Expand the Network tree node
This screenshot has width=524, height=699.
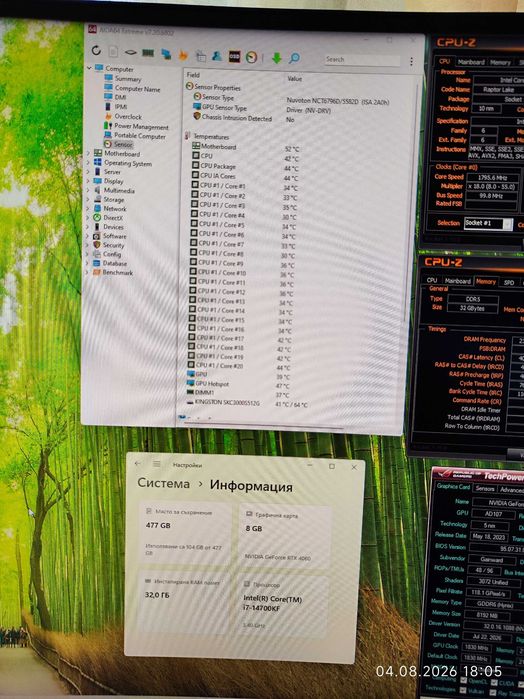[87, 208]
